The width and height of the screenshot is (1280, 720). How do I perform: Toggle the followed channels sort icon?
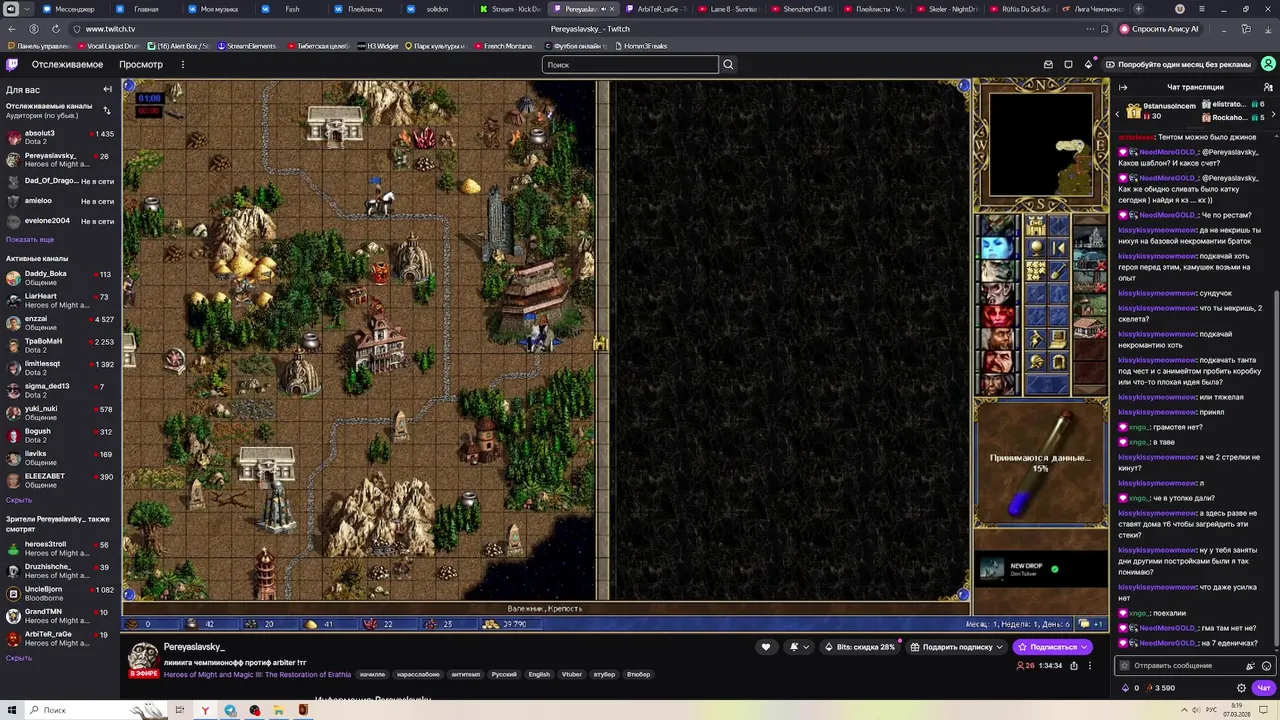[x=107, y=110]
